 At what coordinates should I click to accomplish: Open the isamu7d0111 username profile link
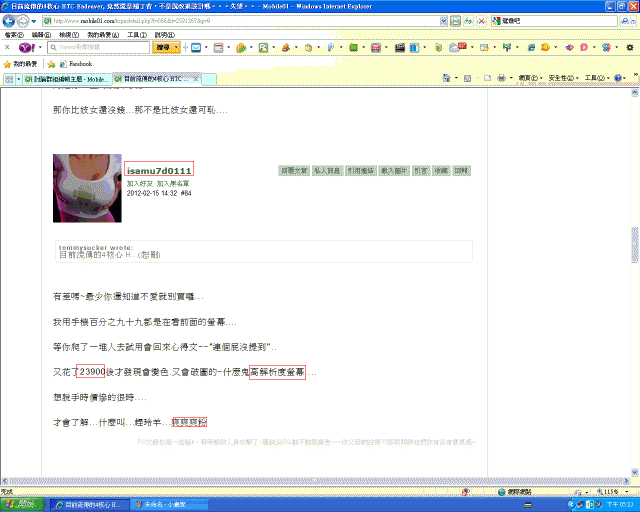(x=159, y=171)
